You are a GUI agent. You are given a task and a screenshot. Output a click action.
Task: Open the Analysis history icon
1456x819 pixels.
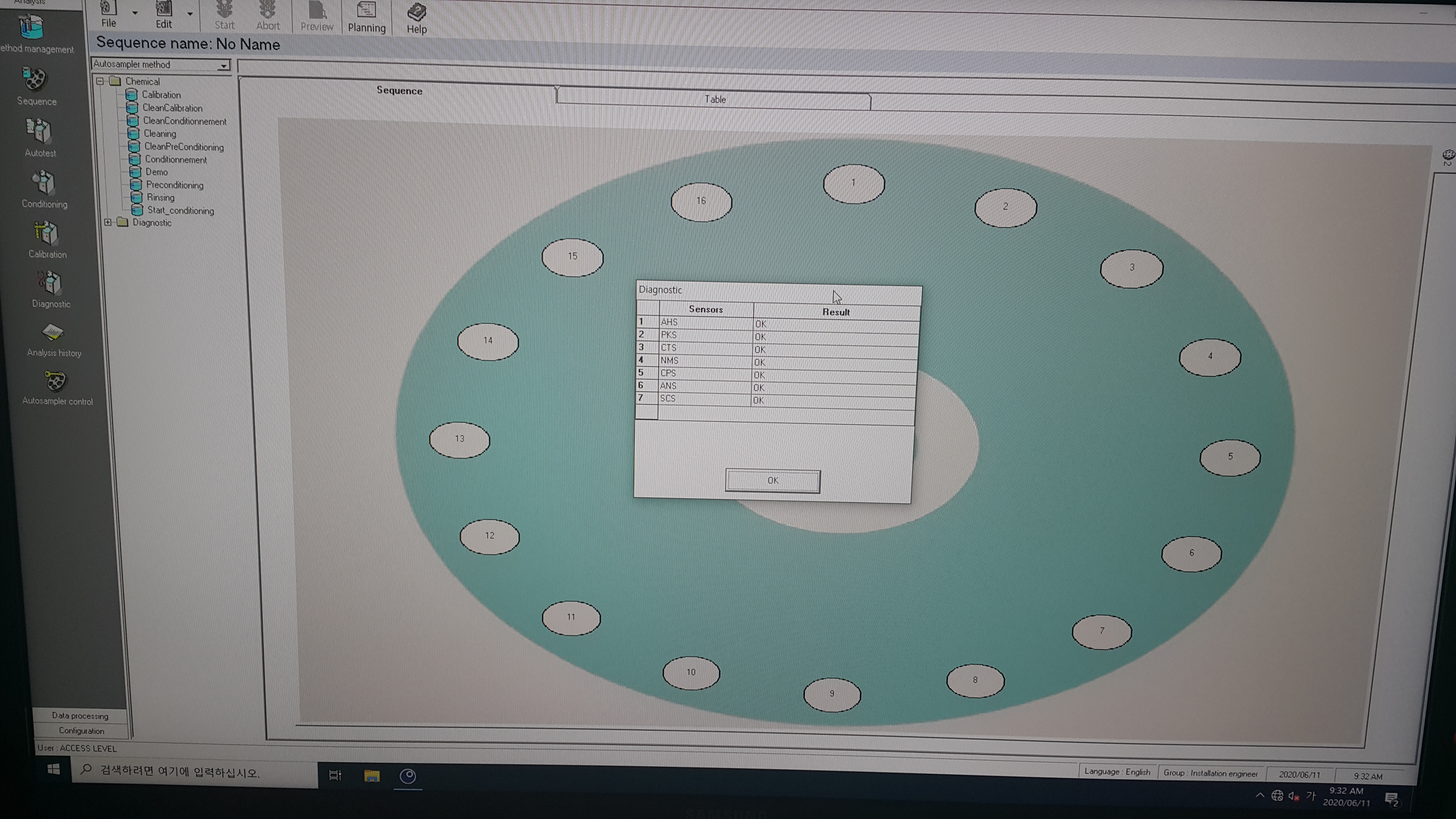53,333
